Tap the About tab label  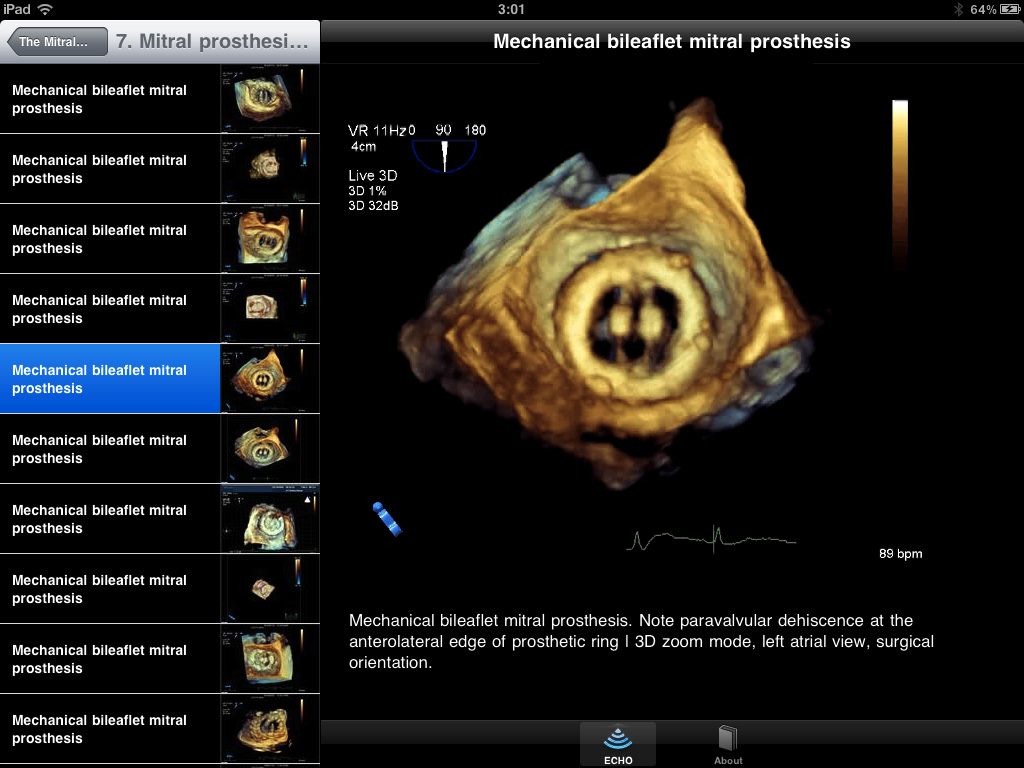728,760
